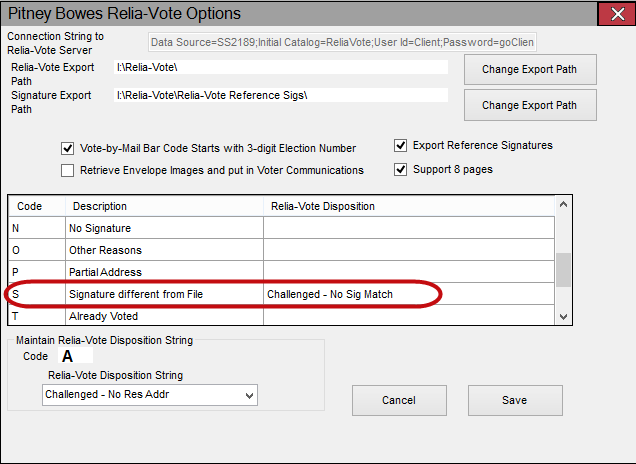The height and width of the screenshot is (464, 636).
Task: Select the Partial Address row
Action: pyautogui.click(x=281, y=272)
